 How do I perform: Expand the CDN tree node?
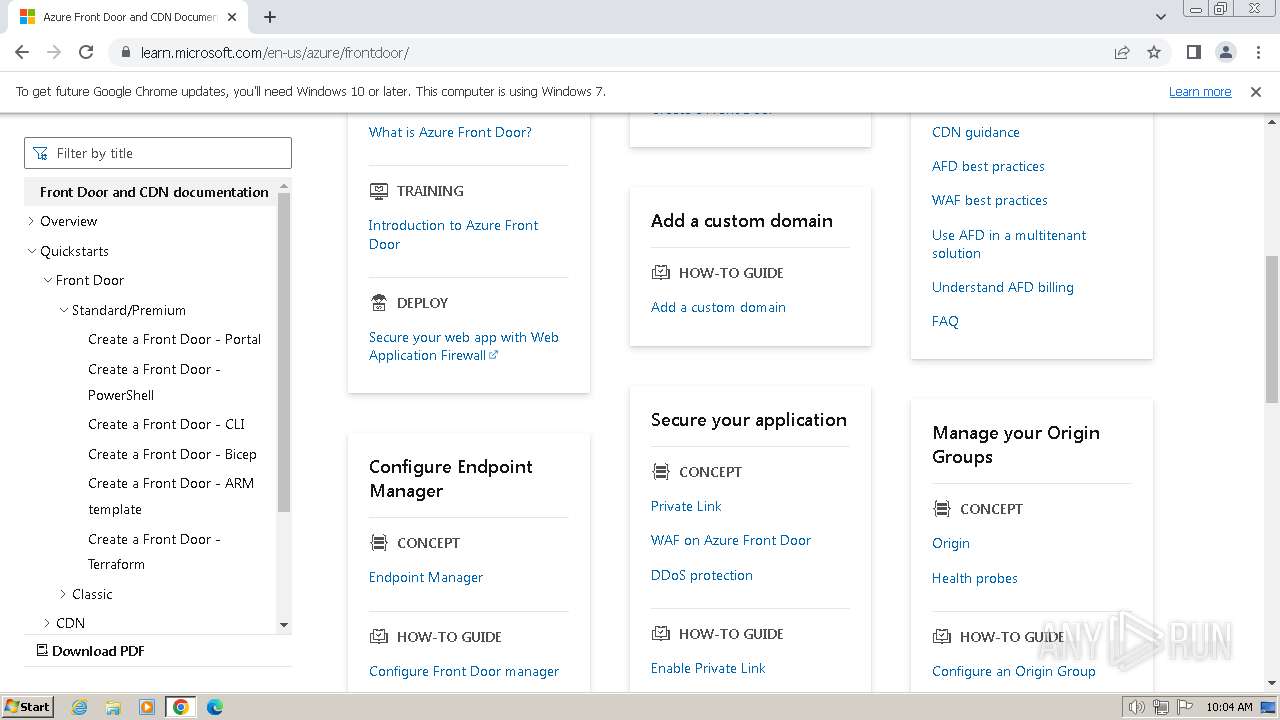tap(47, 623)
